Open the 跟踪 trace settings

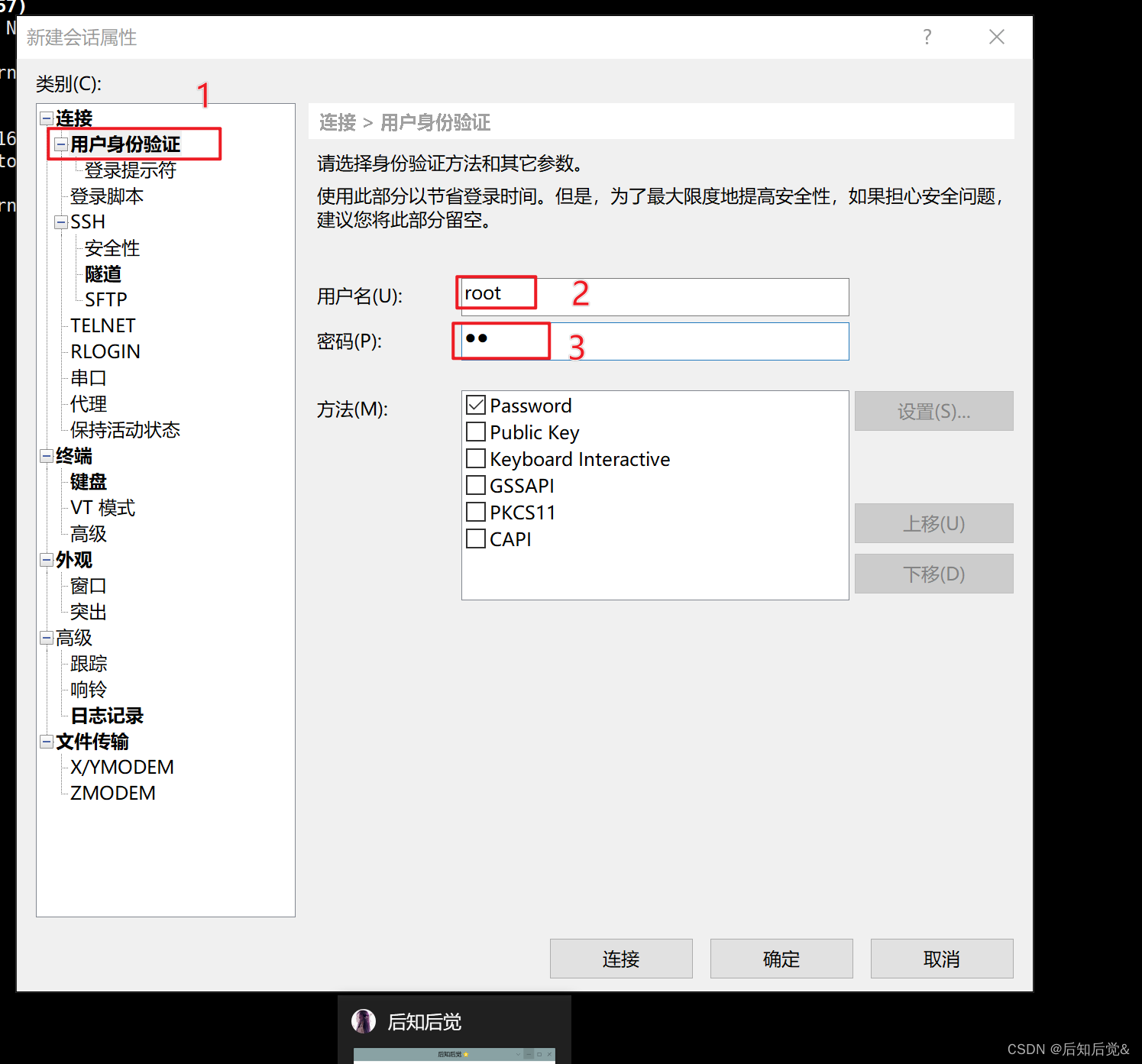[89, 664]
